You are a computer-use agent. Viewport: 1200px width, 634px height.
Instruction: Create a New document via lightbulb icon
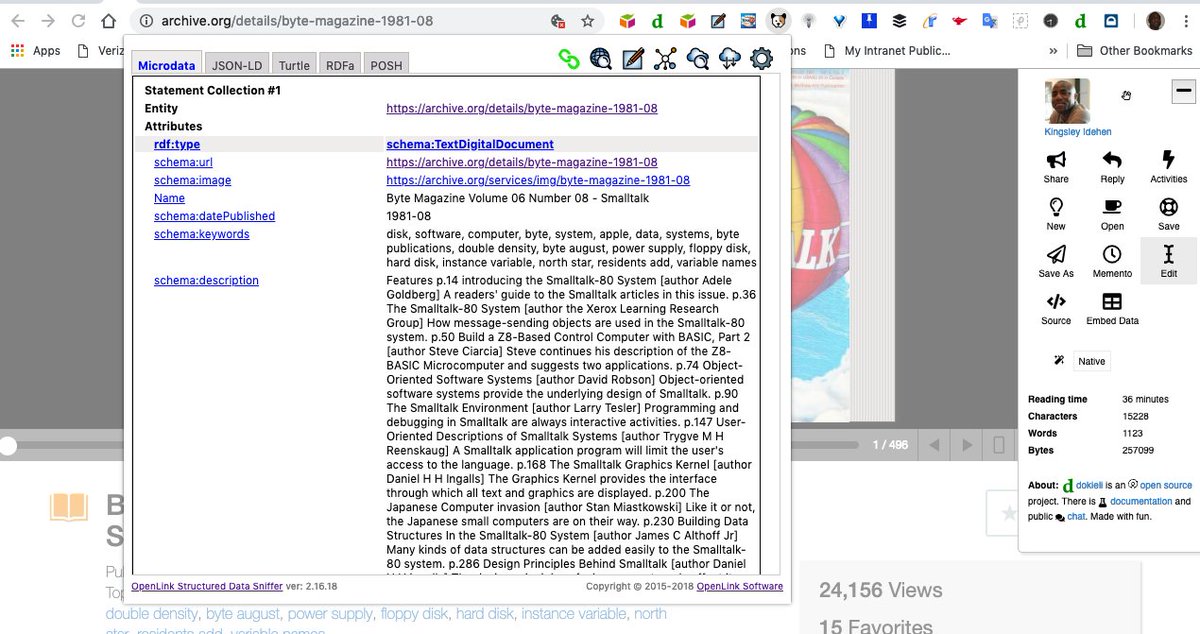1056,207
